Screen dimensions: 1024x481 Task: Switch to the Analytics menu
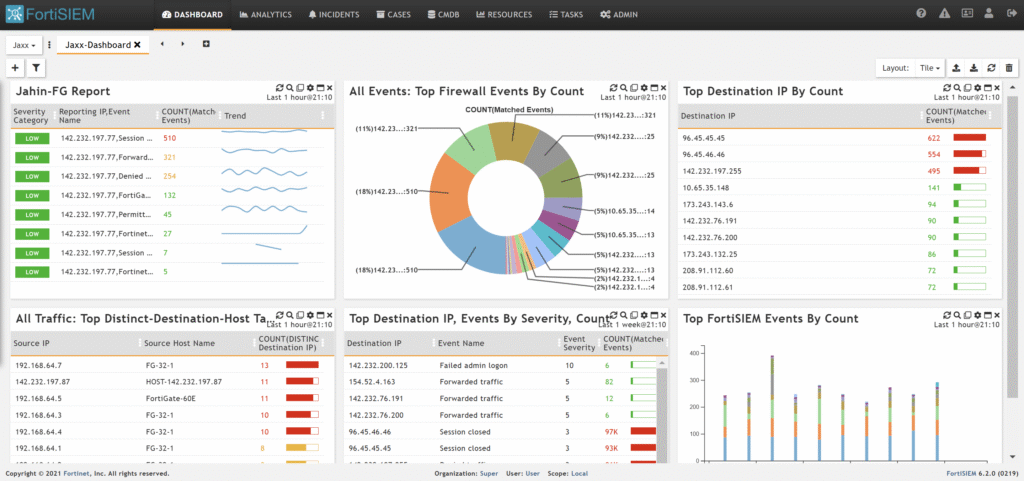265,15
